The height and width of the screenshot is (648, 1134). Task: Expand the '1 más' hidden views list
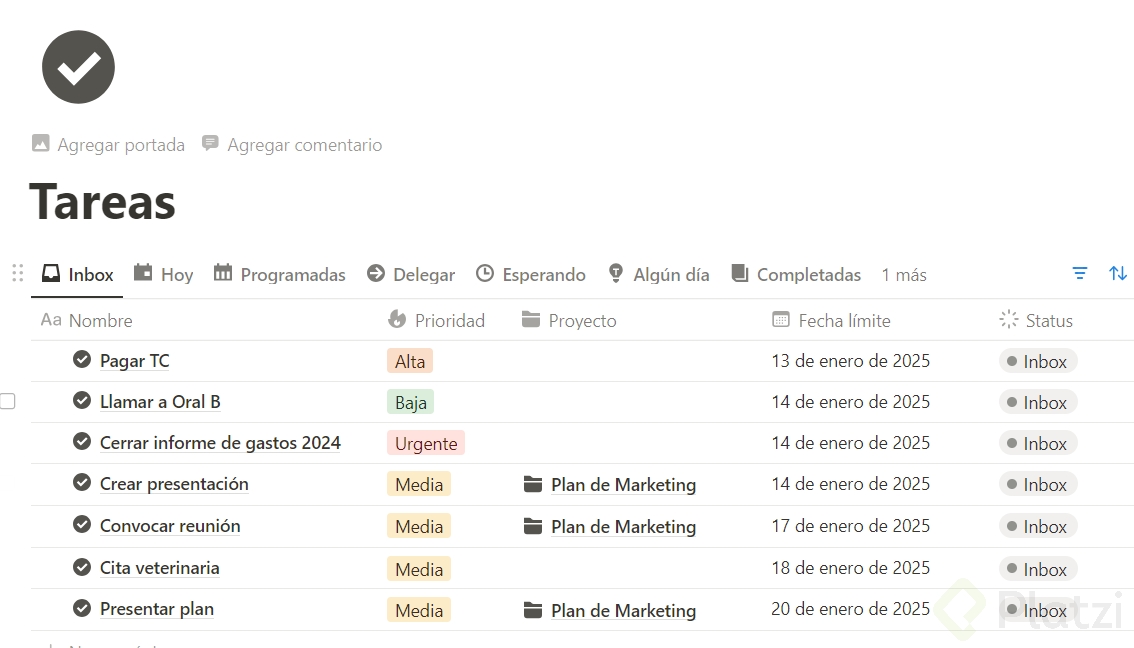904,275
